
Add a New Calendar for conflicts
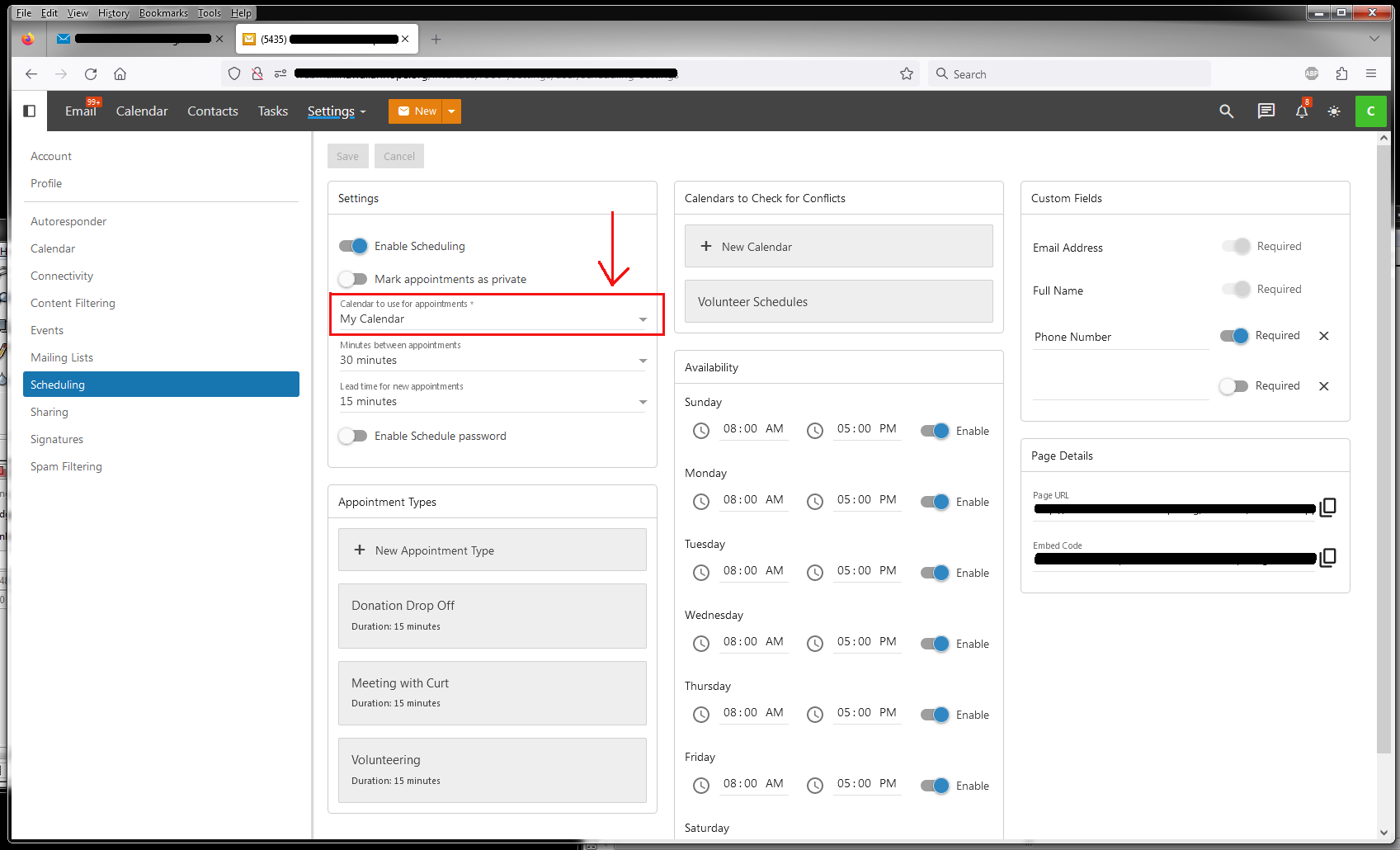click(x=838, y=247)
